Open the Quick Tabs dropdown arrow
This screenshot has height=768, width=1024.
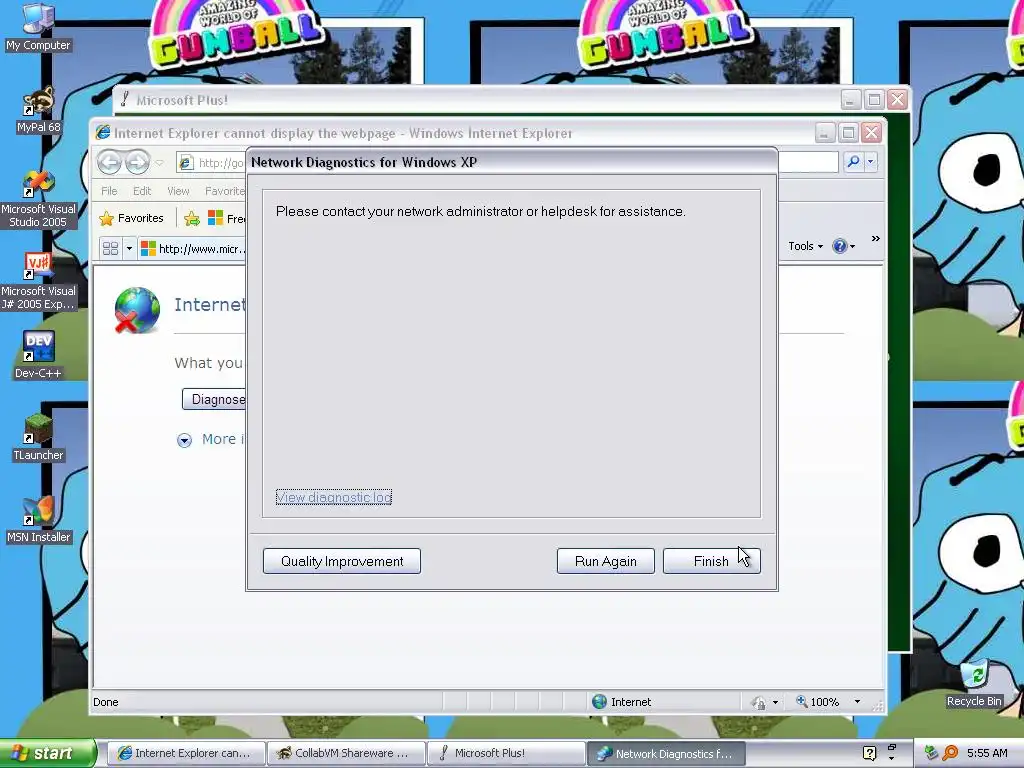coord(129,248)
